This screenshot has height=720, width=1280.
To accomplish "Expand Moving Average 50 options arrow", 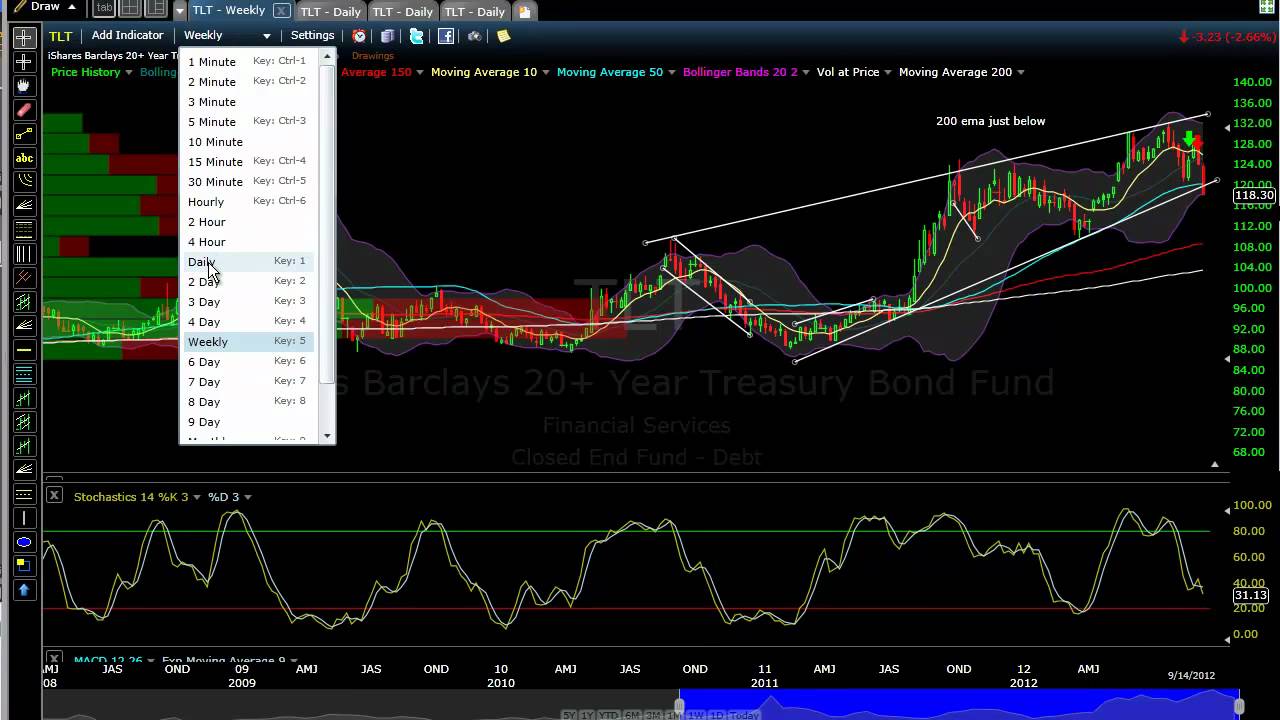I will pos(673,72).
